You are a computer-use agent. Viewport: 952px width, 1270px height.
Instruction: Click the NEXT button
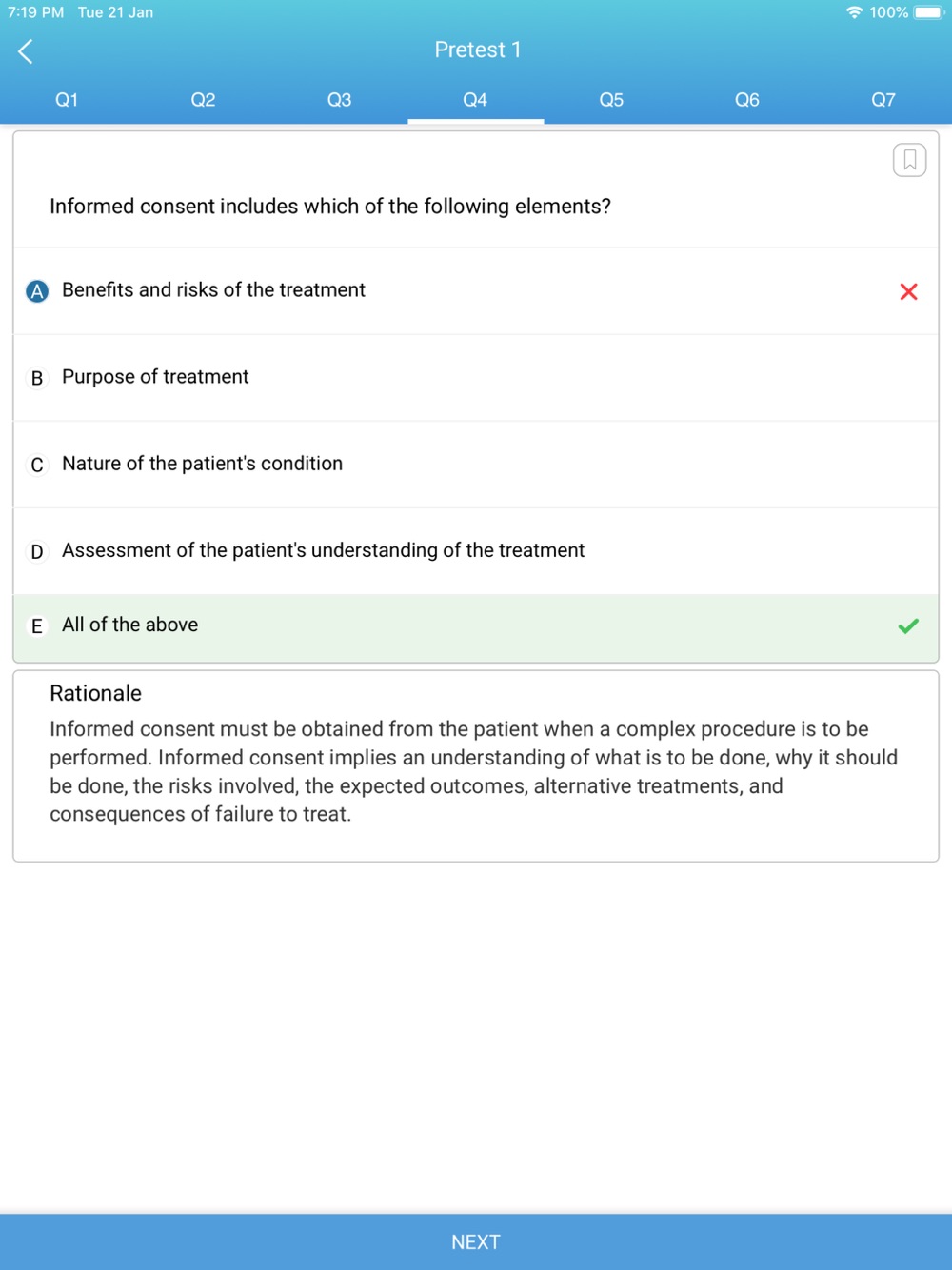(x=476, y=1241)
